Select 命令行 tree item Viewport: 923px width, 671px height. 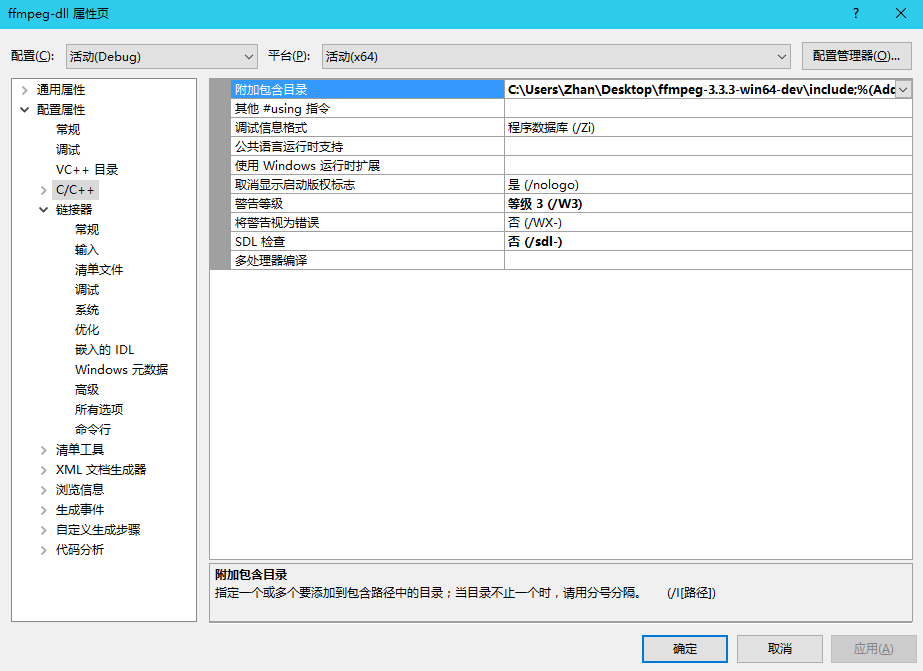[93, 430]
